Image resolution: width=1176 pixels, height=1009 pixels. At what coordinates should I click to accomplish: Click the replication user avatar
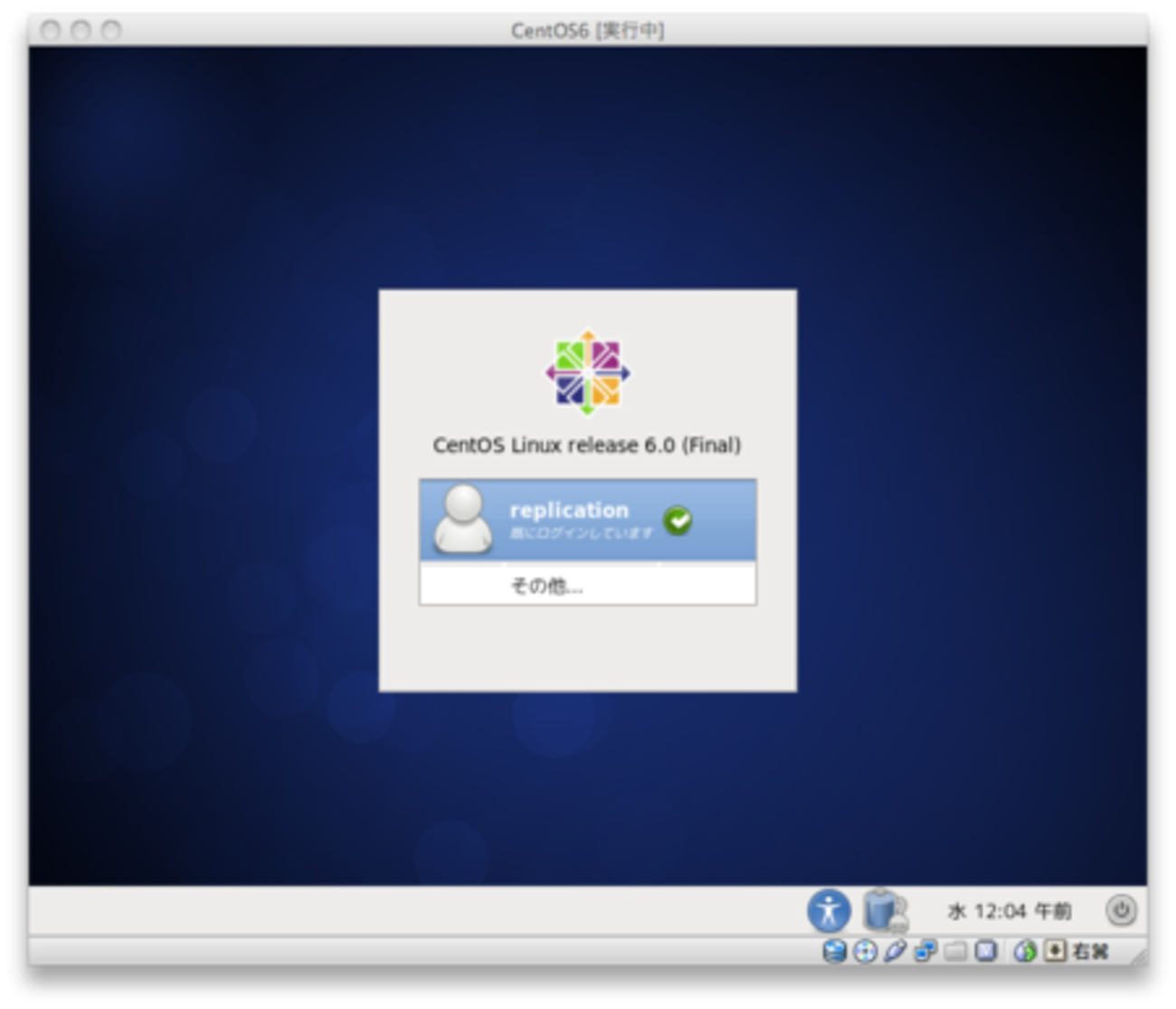463,519
